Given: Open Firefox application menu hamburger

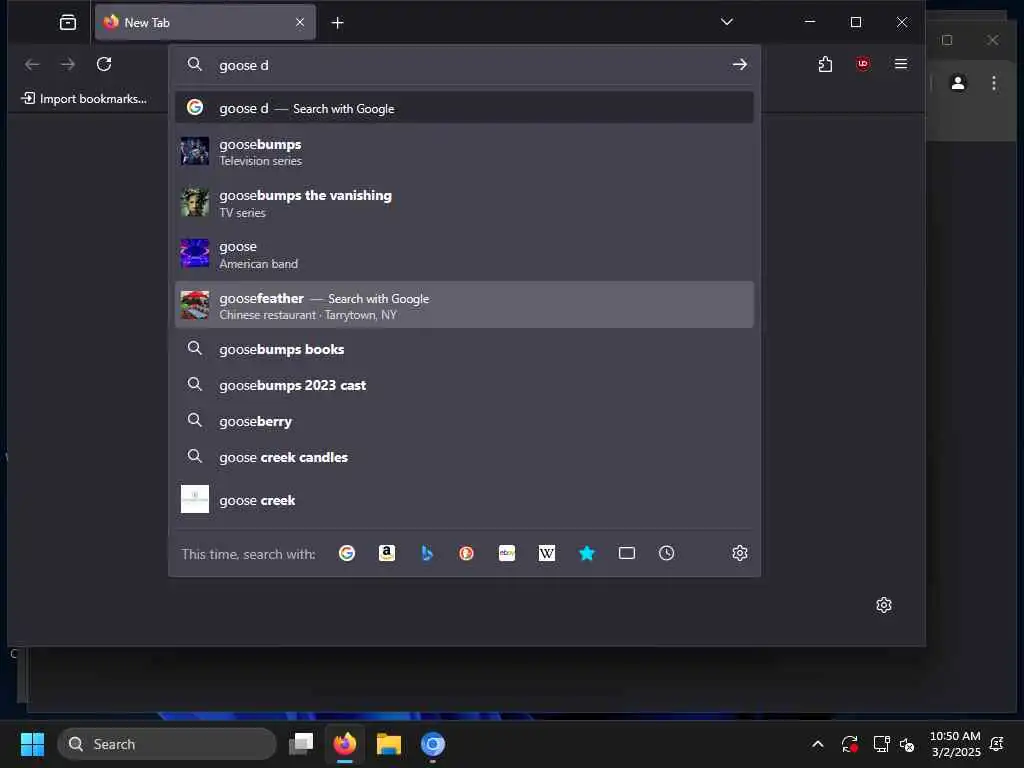Looking at the screenshot, I should [901, 64].
